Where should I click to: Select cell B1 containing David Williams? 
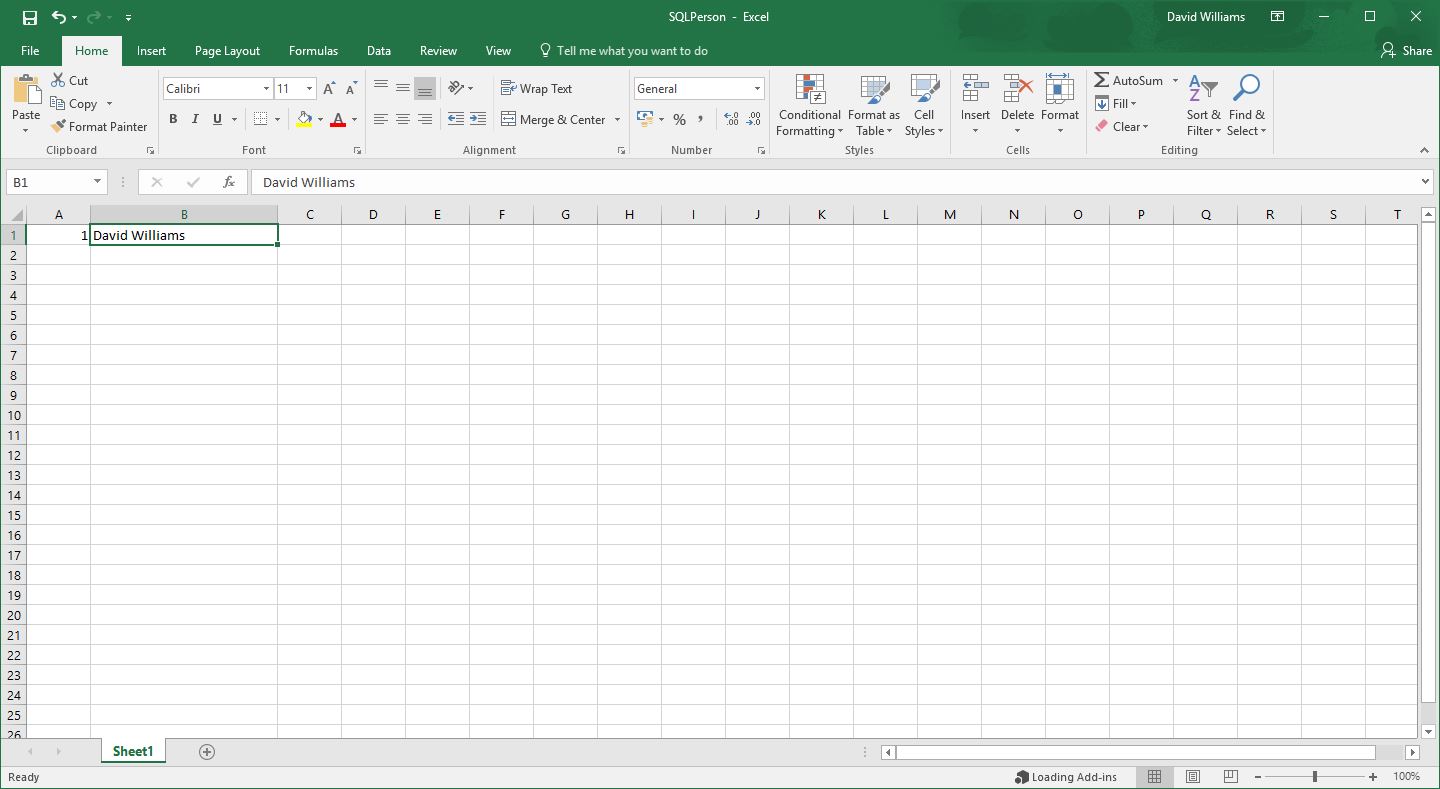(x=184, y=236)
